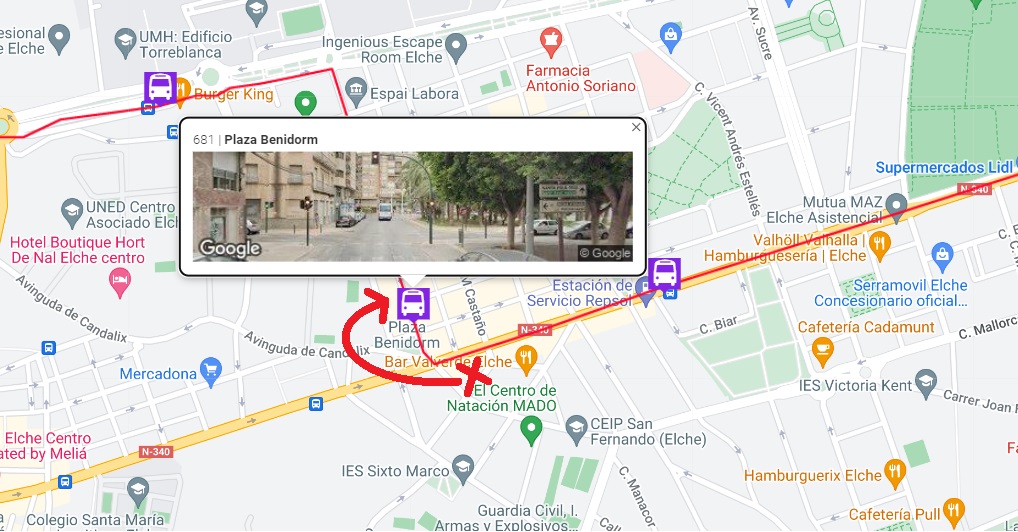Select the Plaza Benidorm purple bus stop

click(413, 303)
